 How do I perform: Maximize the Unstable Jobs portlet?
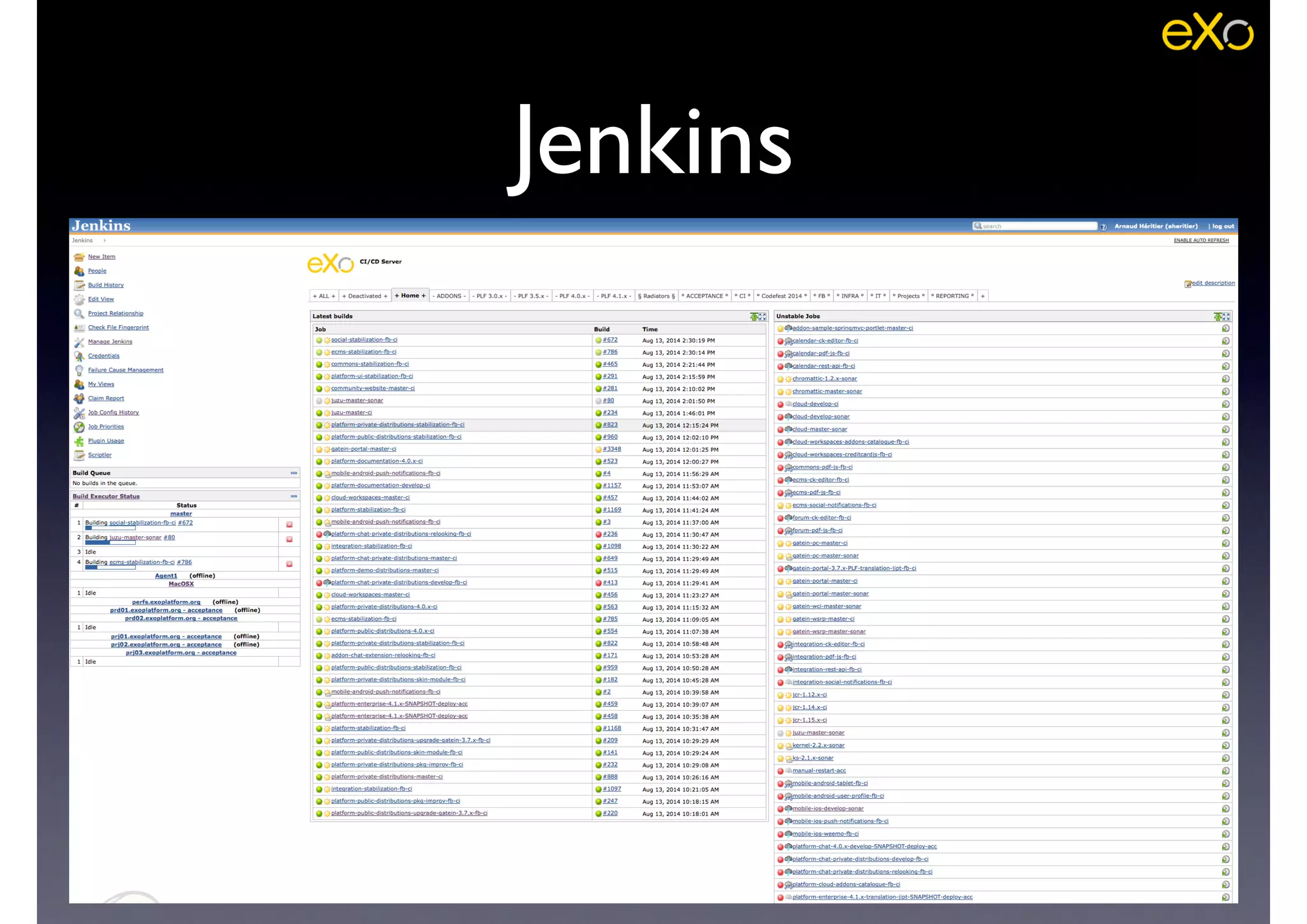1226,317
